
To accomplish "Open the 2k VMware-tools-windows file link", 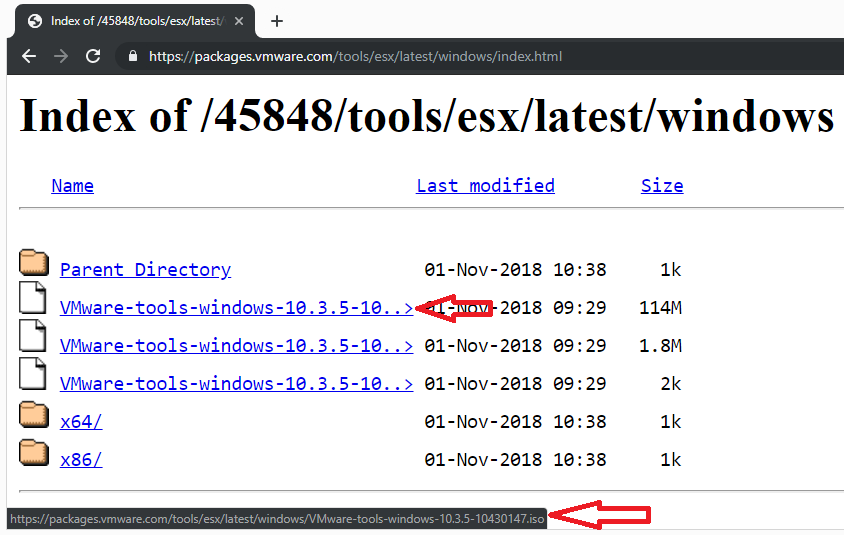I will (x=236, y=384).
